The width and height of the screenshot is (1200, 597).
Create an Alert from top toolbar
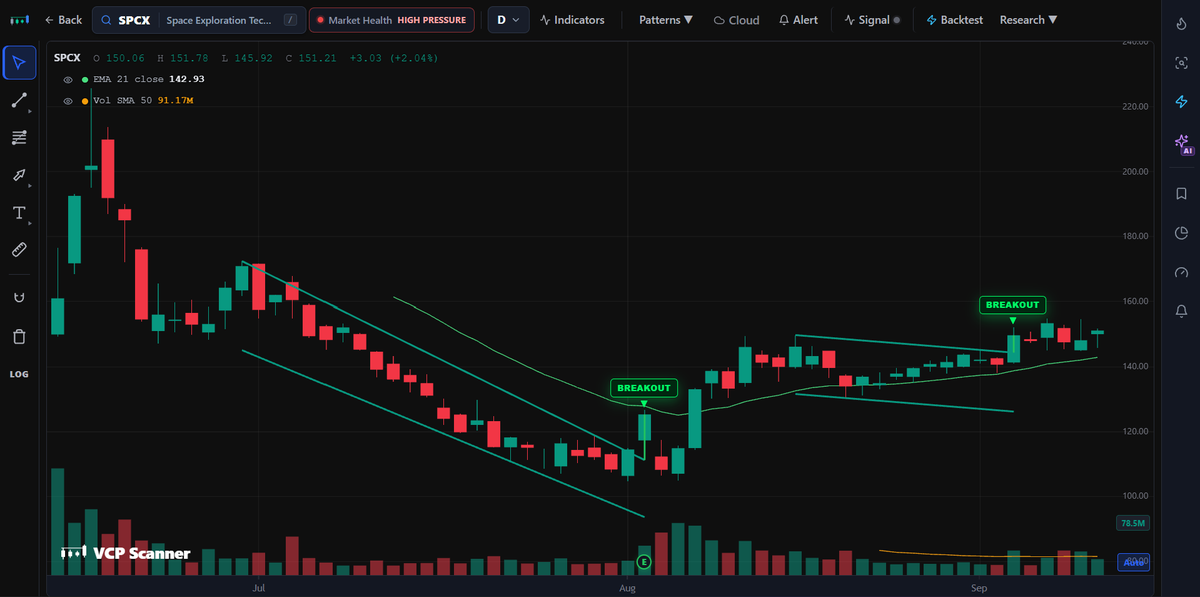click(798, 20)
